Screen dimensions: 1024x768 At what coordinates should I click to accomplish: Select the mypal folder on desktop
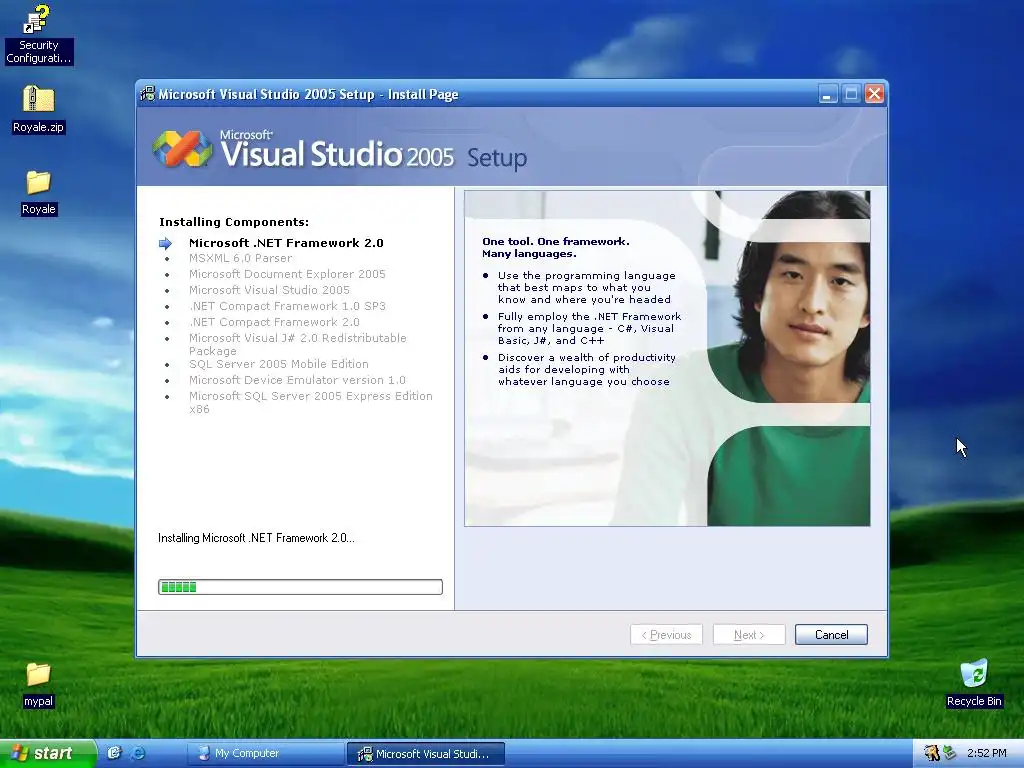click(x=38, y=684)
